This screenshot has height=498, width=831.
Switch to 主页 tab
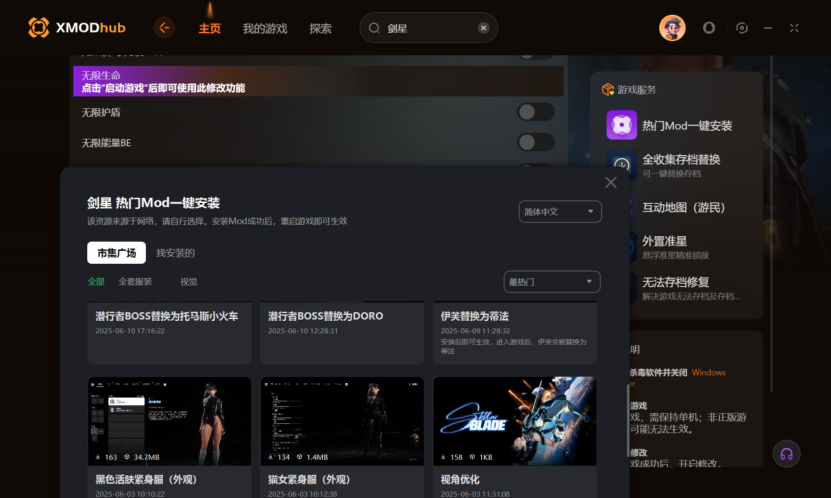[209, 29]
